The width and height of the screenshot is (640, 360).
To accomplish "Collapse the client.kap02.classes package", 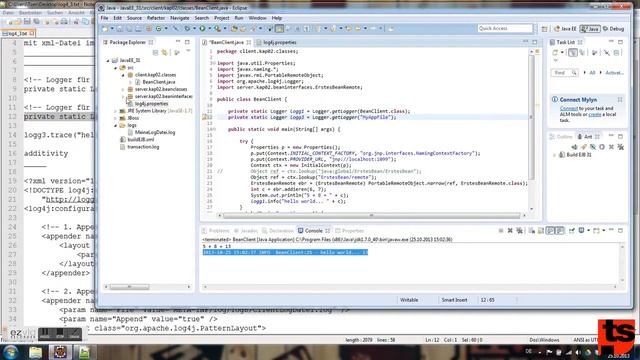I will point(123,75).
